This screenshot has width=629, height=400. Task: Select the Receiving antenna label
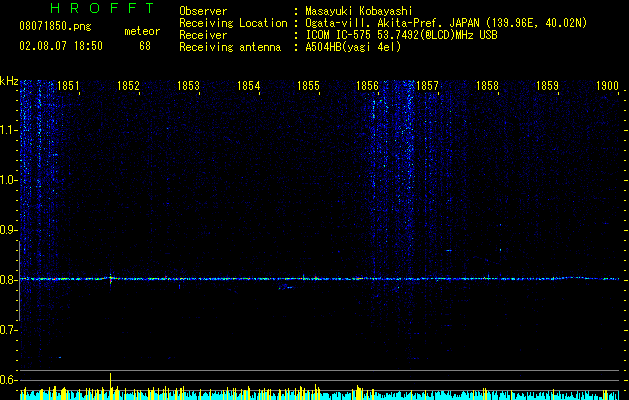tap(230, 47)
